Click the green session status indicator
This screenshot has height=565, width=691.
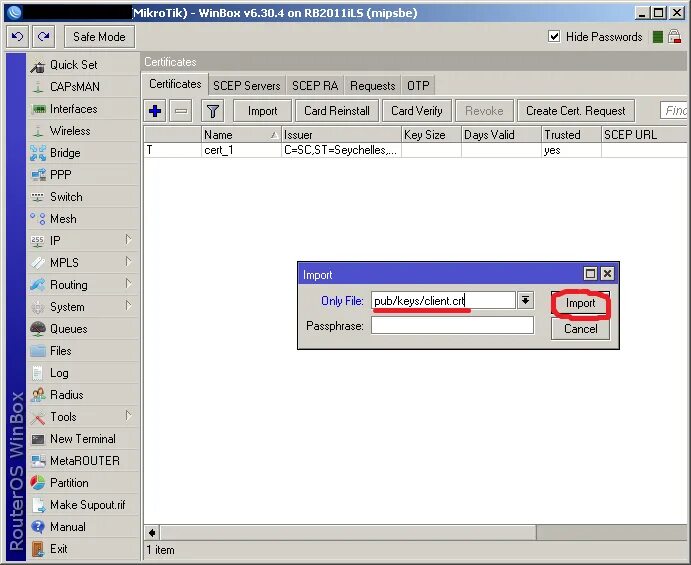tap(657, 37)
